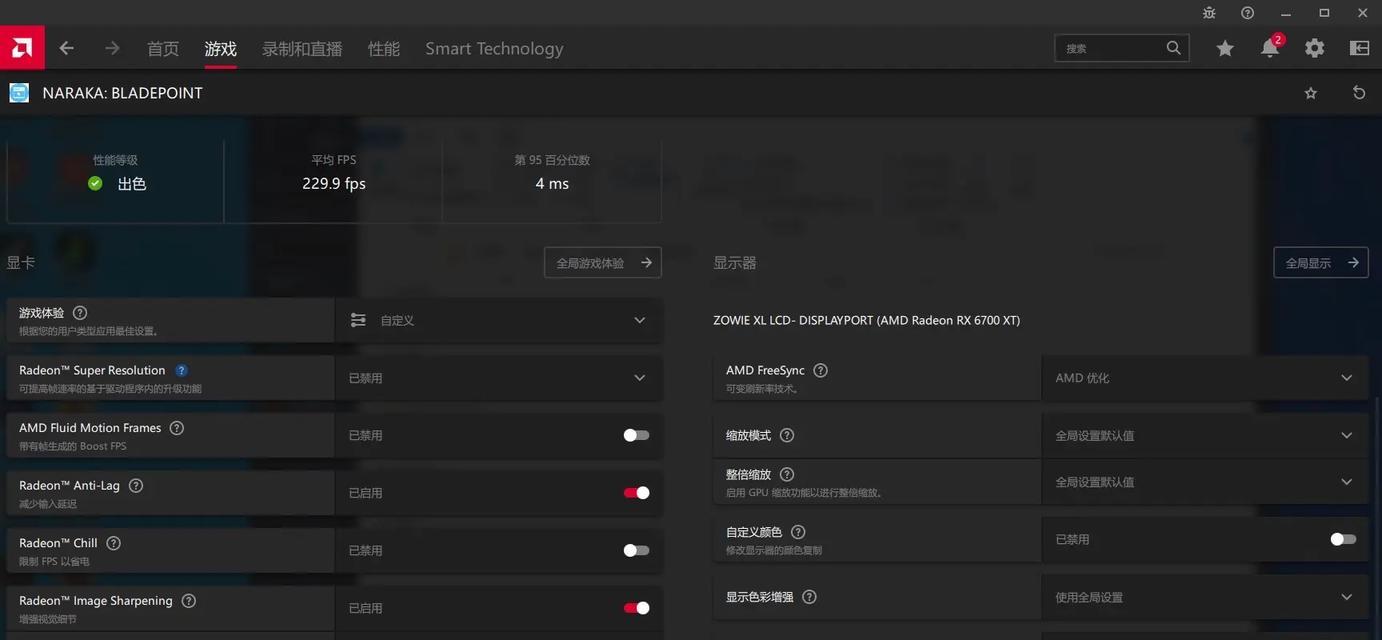This screenshot has height=640, width=1382.
Task: Reset game profile with the undo icon
Action: 1359,93
